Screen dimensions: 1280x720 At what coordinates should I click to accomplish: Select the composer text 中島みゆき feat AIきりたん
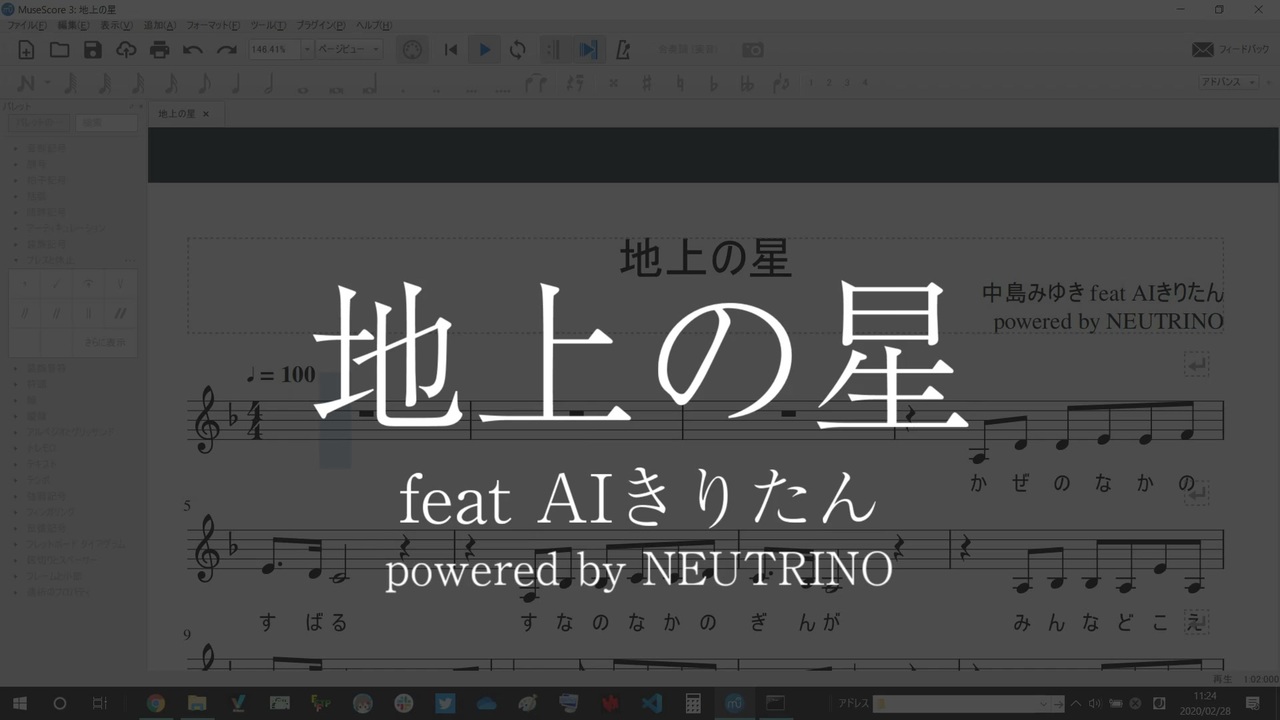(1103, 293)
